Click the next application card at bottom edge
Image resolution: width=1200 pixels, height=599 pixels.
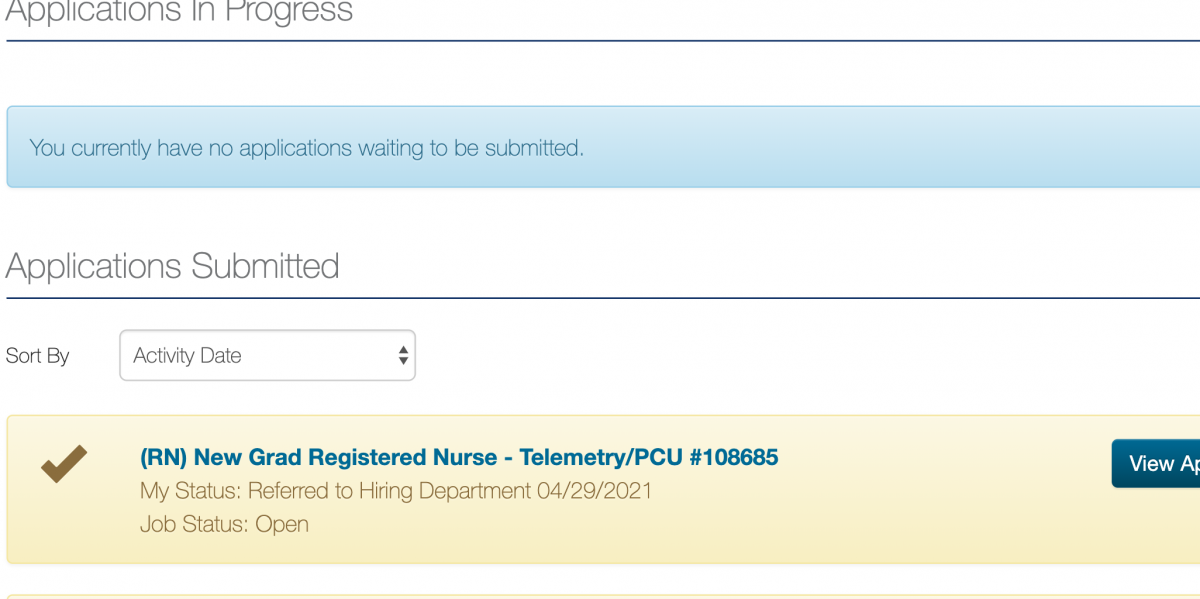(x=603, y=596)
